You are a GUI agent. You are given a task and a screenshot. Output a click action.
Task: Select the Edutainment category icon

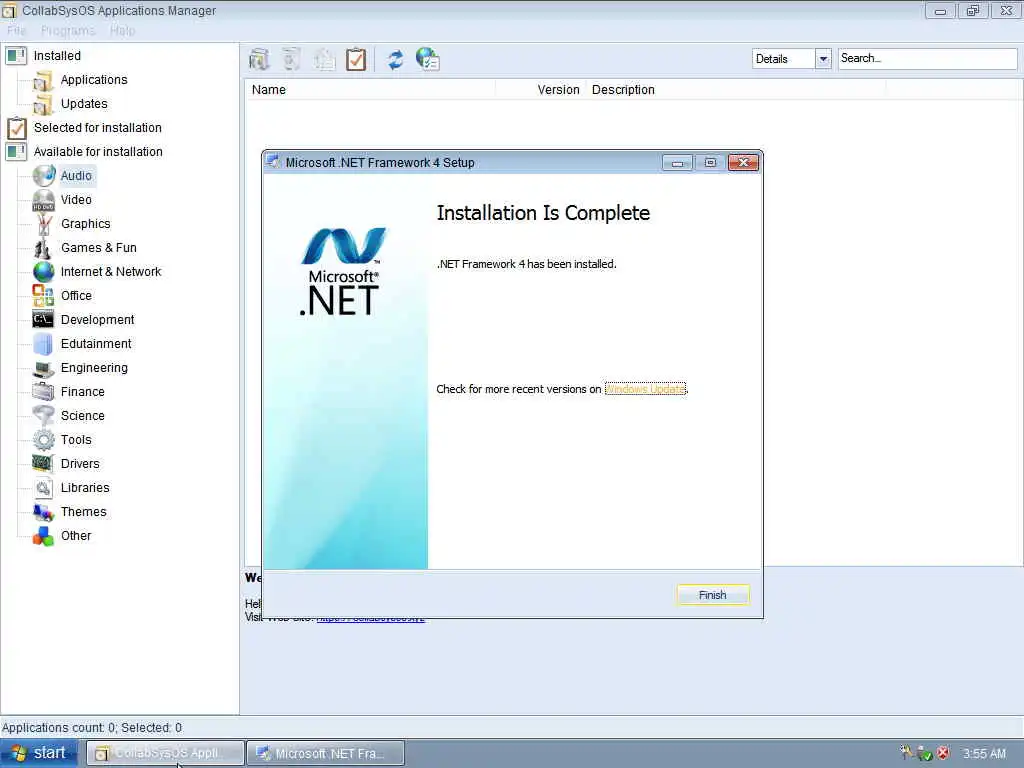click(44, 344)
